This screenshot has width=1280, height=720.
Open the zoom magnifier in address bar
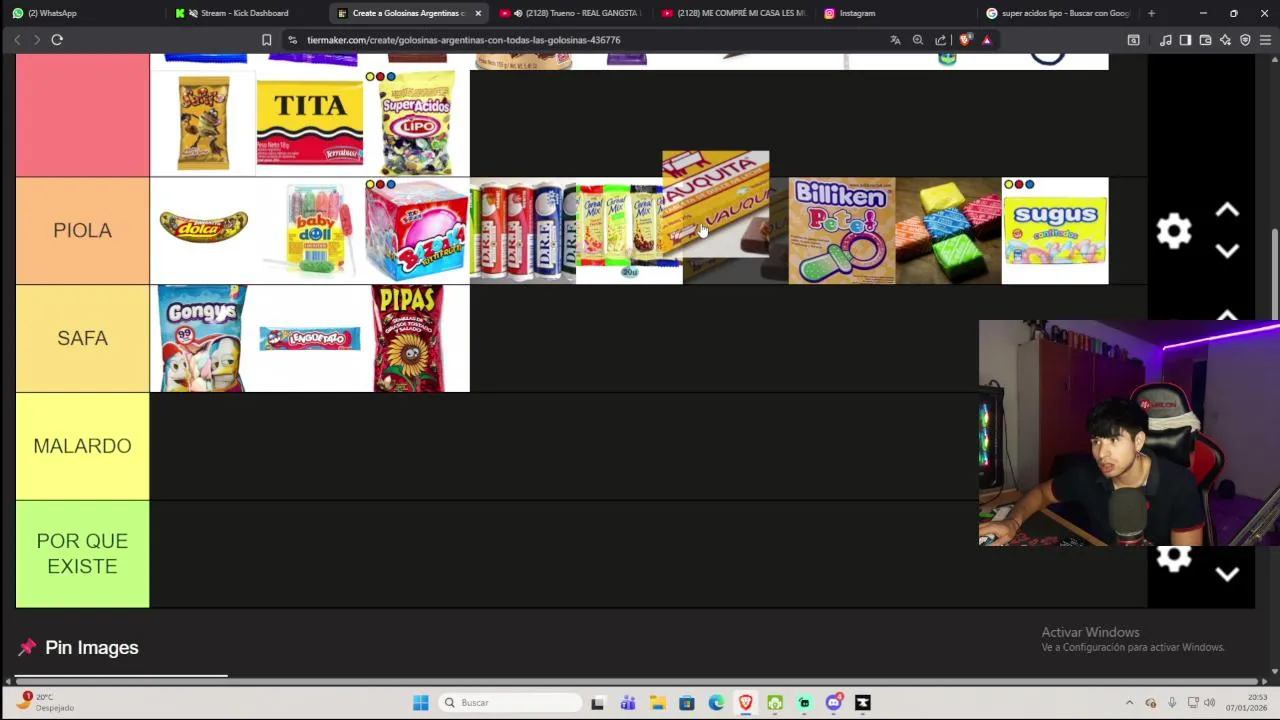pyautogui.click(x=918, y=40)
